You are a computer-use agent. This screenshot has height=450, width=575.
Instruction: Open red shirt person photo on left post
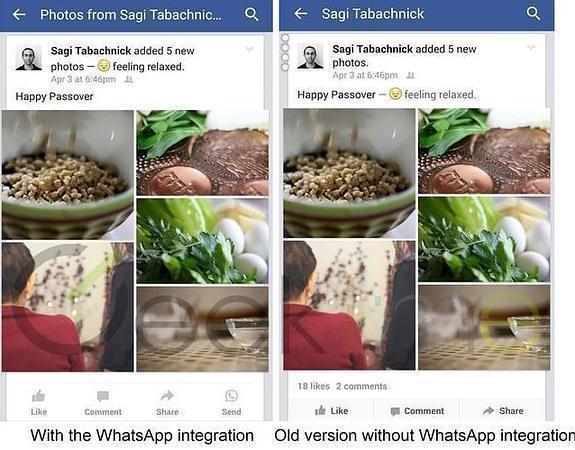(68, 307)
